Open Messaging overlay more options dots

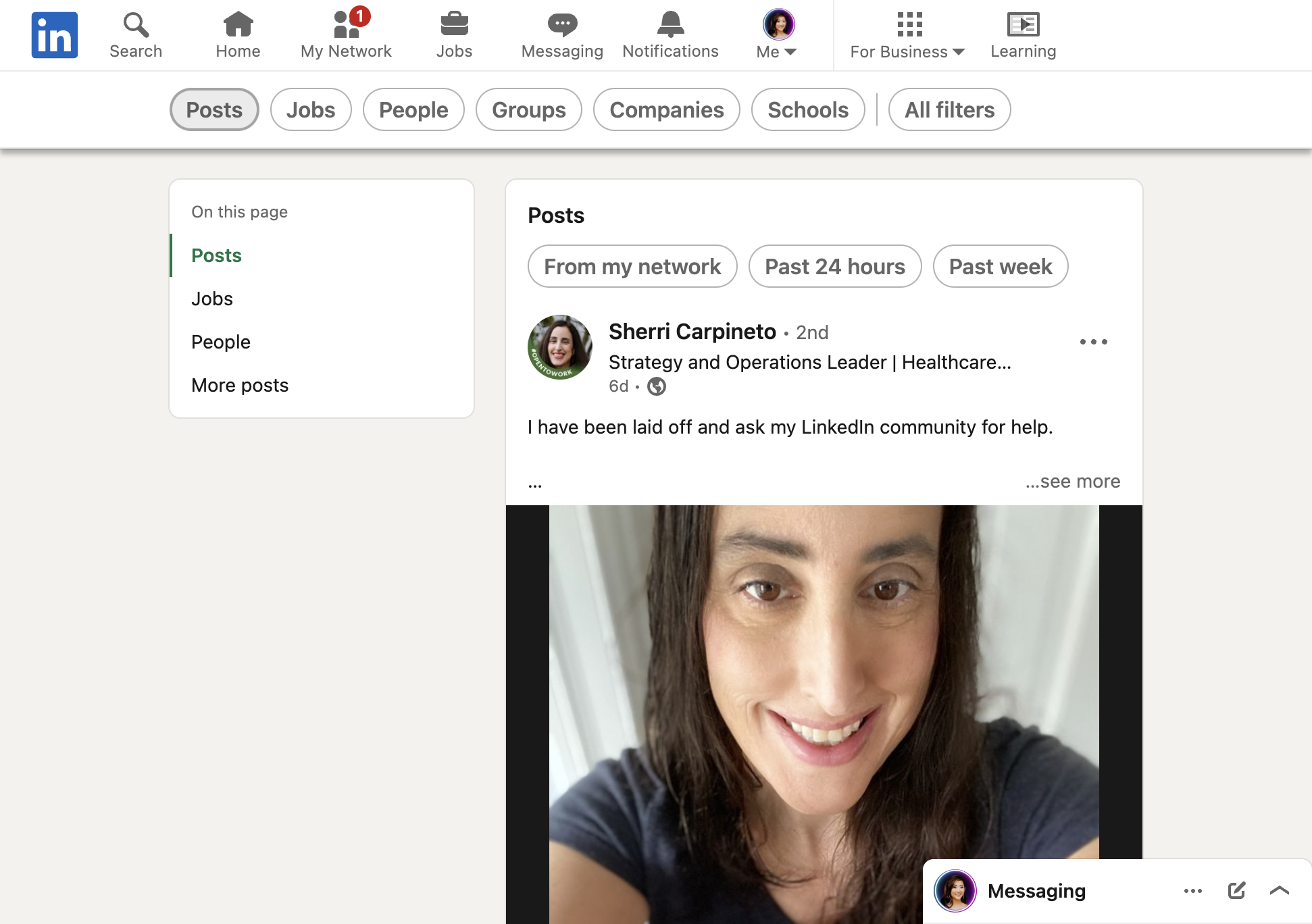(1193, 891)
